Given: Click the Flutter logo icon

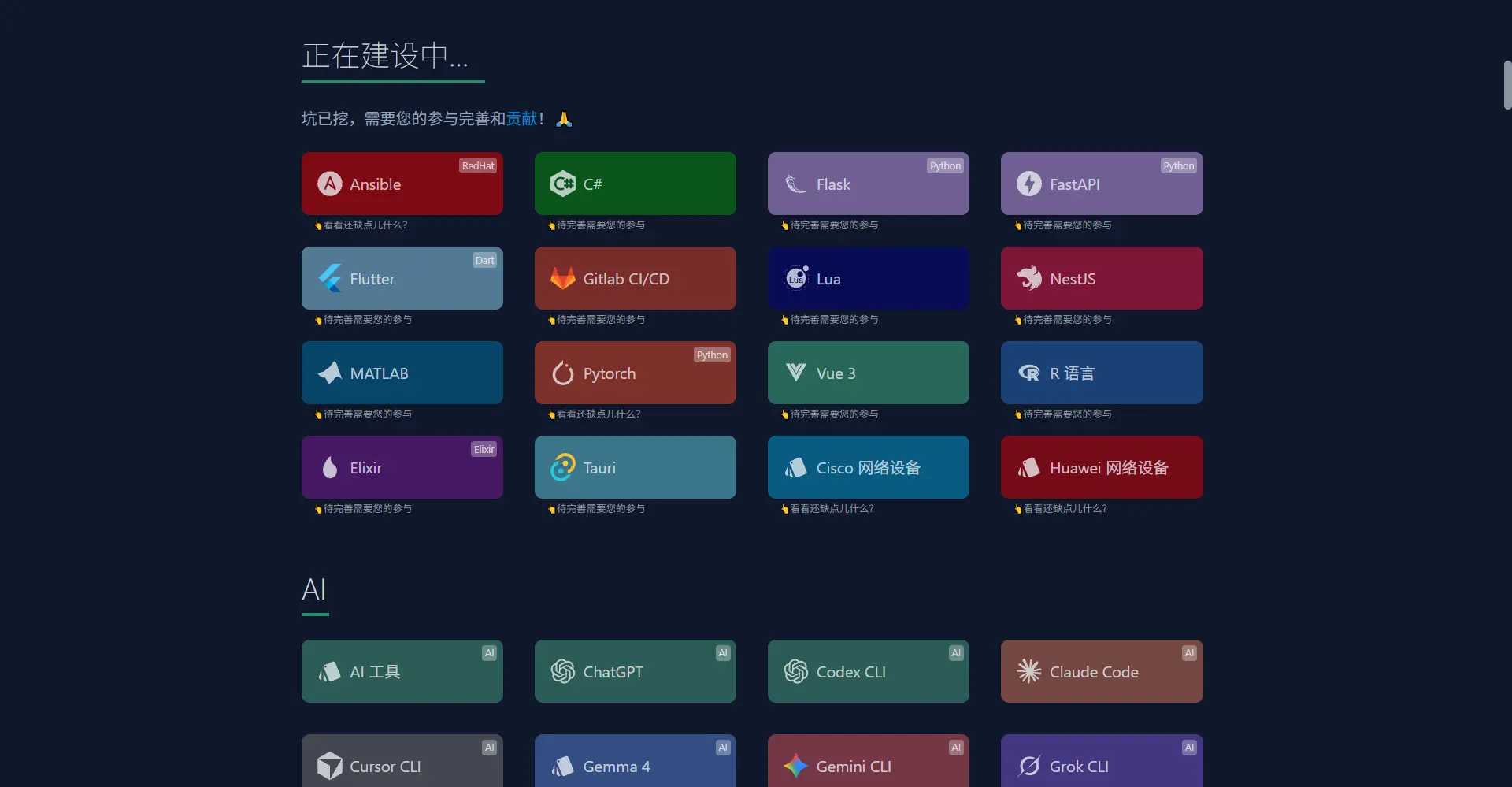Looking at the screenshot, I should point(330,278).
